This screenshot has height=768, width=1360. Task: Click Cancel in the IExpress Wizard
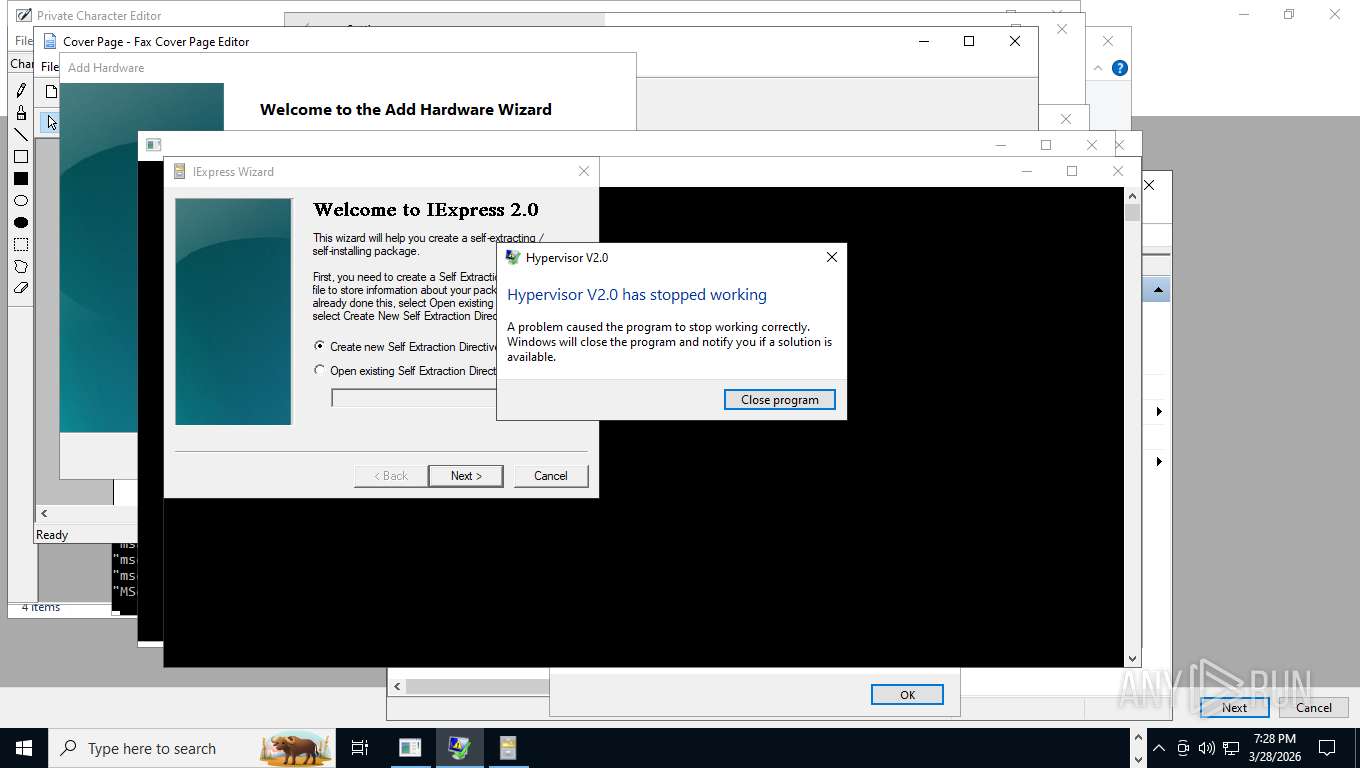point(551,476)
